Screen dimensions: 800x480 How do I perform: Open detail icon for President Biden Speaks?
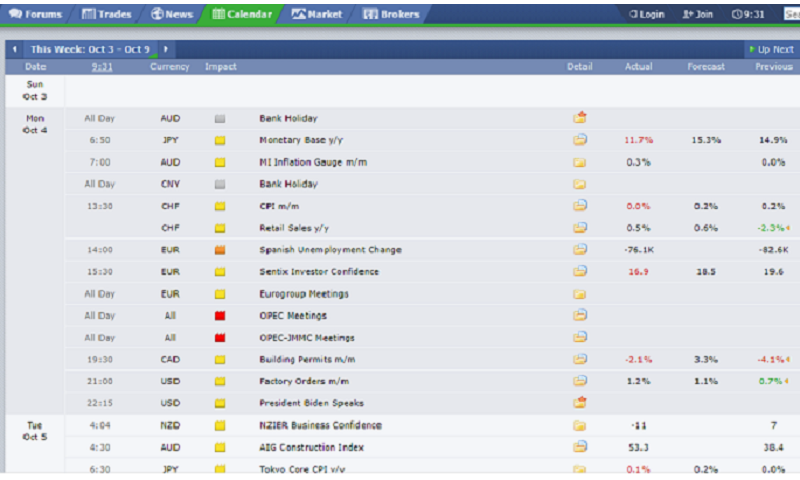tap(579, 403)
